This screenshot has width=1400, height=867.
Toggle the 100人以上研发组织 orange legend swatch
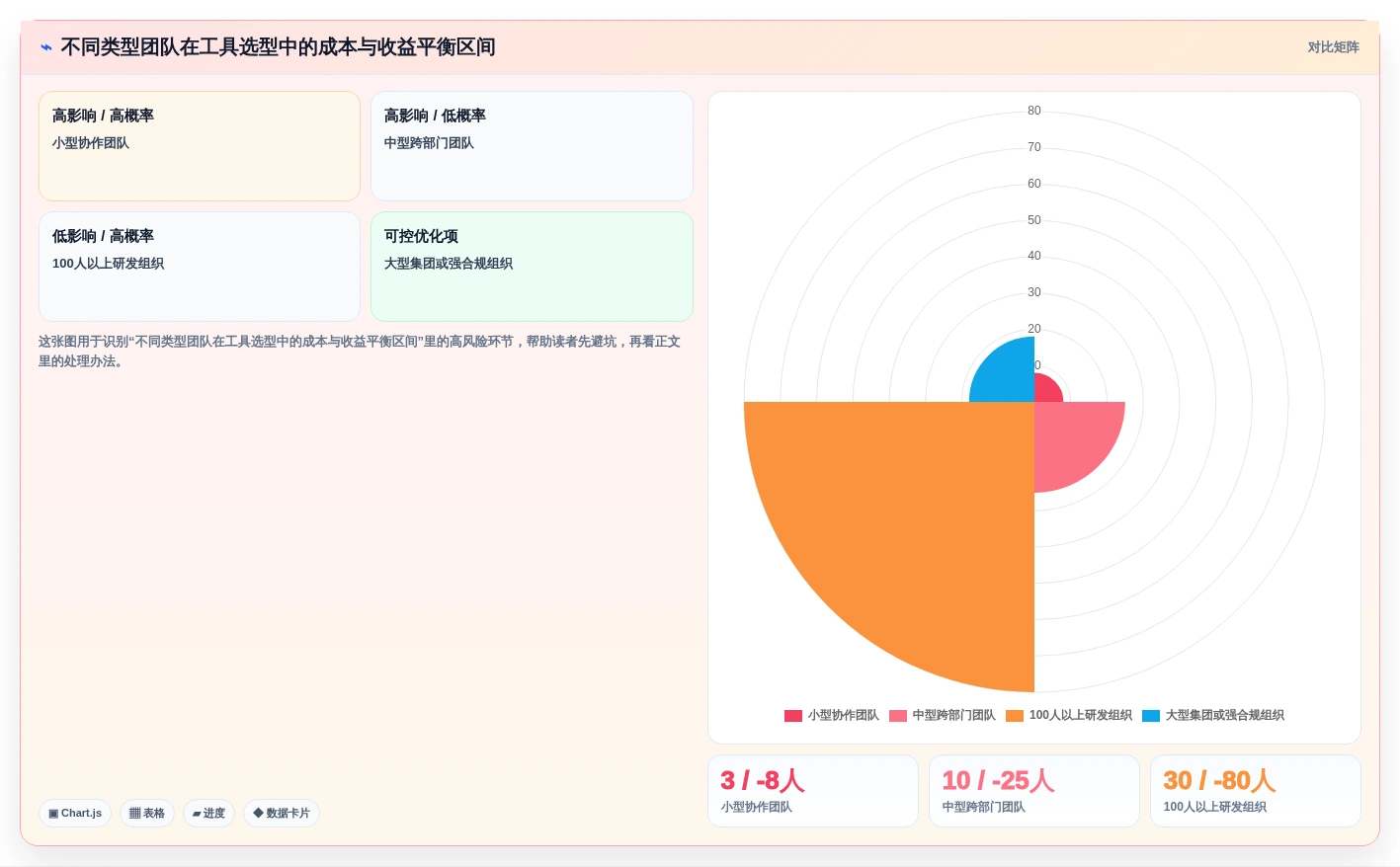coord(1015,716)
